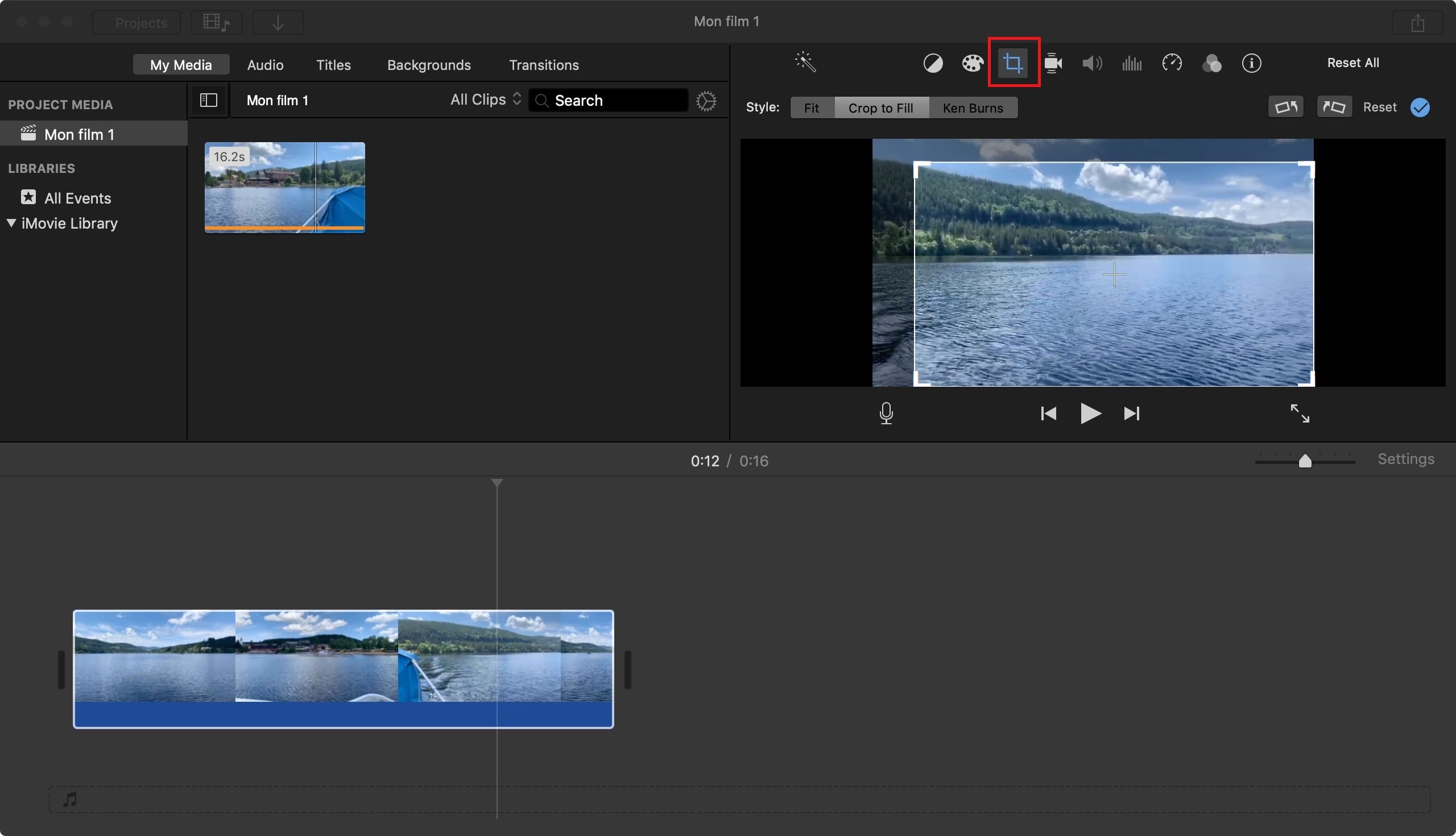Click Reset All button in toolbar
This screenshot has width=1456, height=836.
pos(1353,63)
